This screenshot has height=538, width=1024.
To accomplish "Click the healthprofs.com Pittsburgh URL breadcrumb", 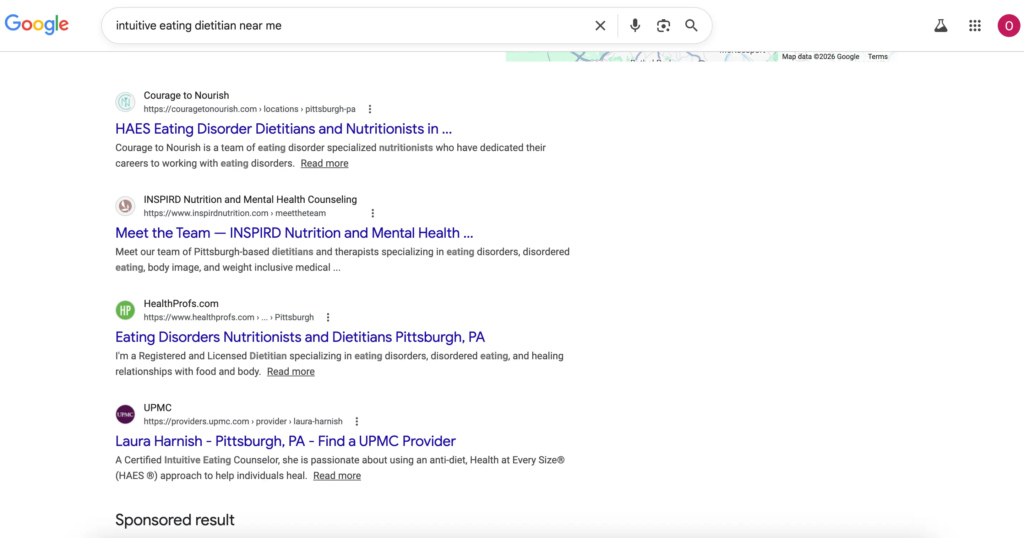I will [229, 317].
